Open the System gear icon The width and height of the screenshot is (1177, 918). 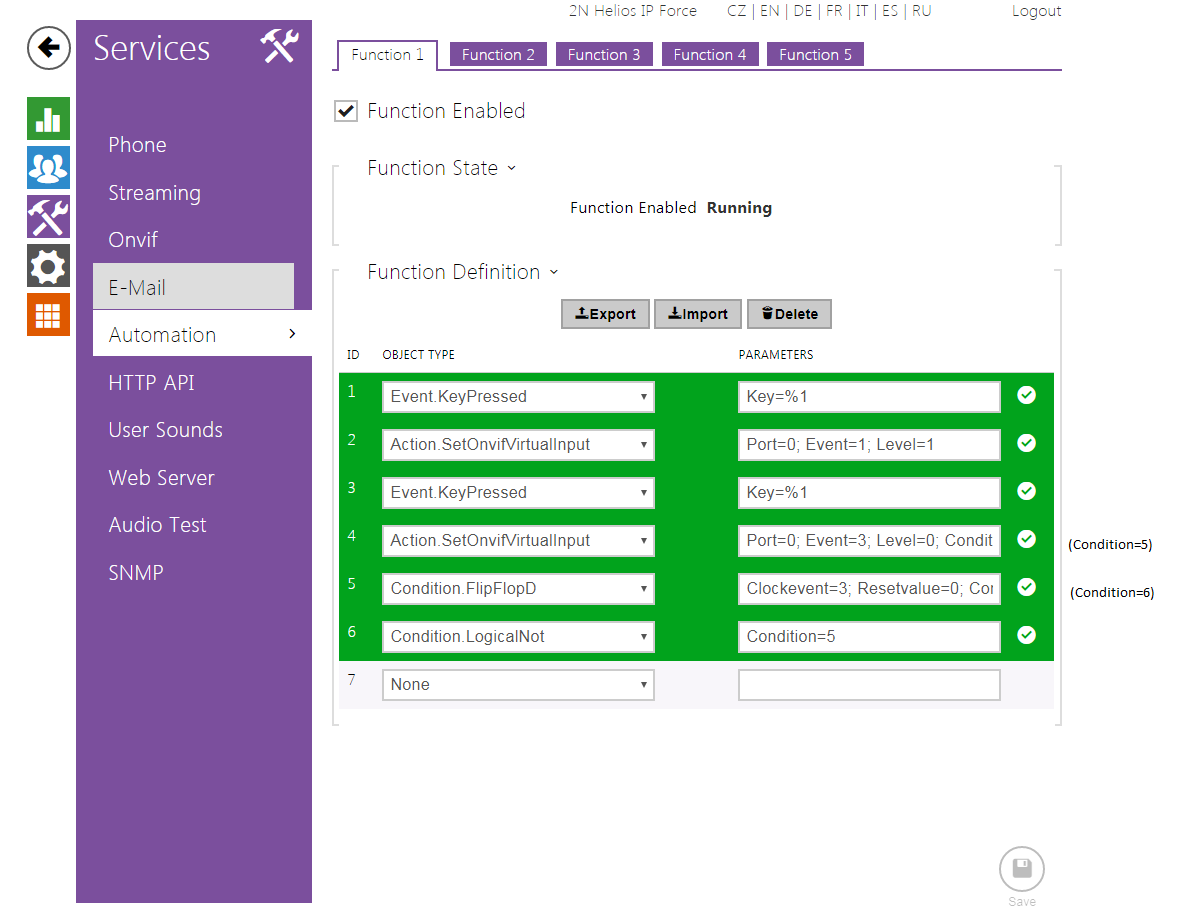48,266
